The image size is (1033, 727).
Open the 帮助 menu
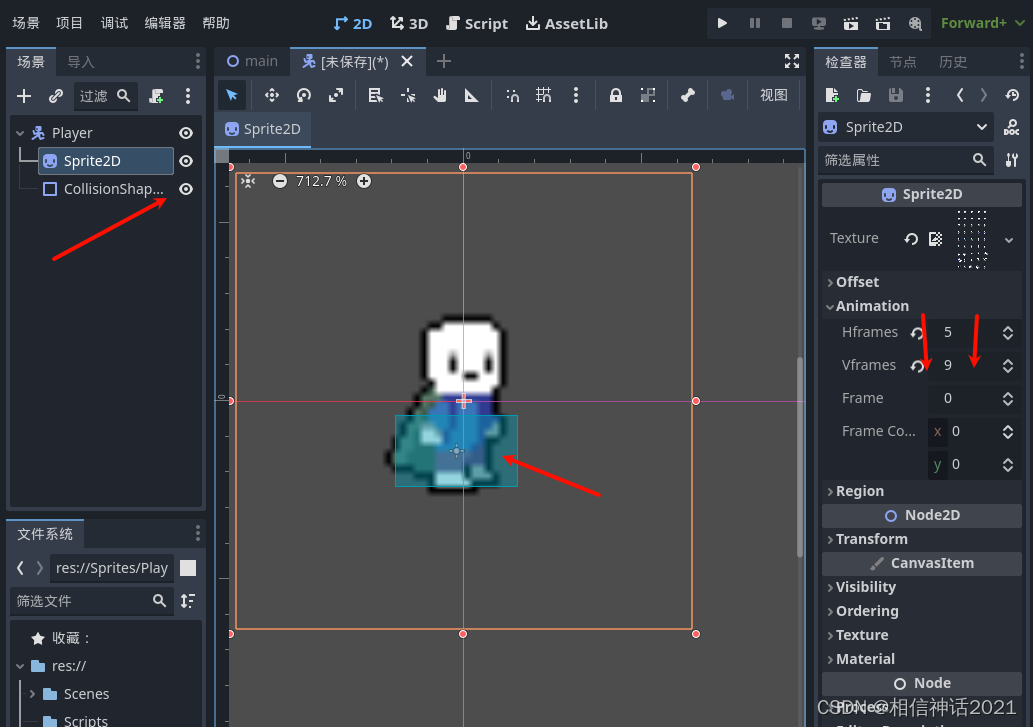tap(215, 23)
